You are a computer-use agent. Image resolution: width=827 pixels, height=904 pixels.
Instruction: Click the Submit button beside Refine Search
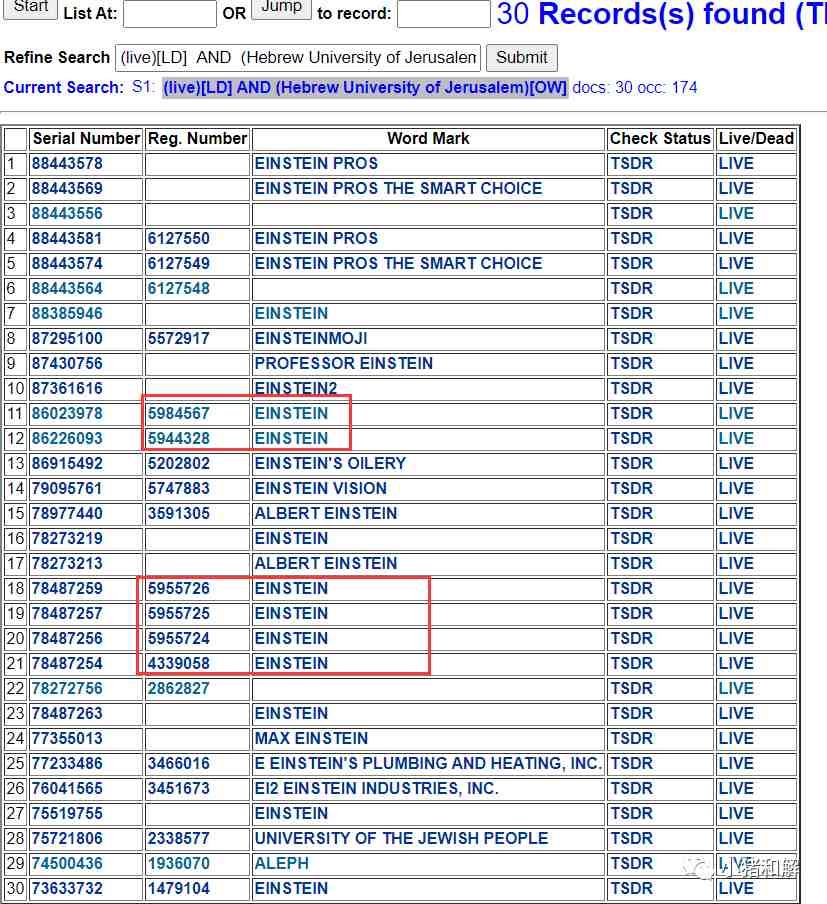tap(521, 58)
